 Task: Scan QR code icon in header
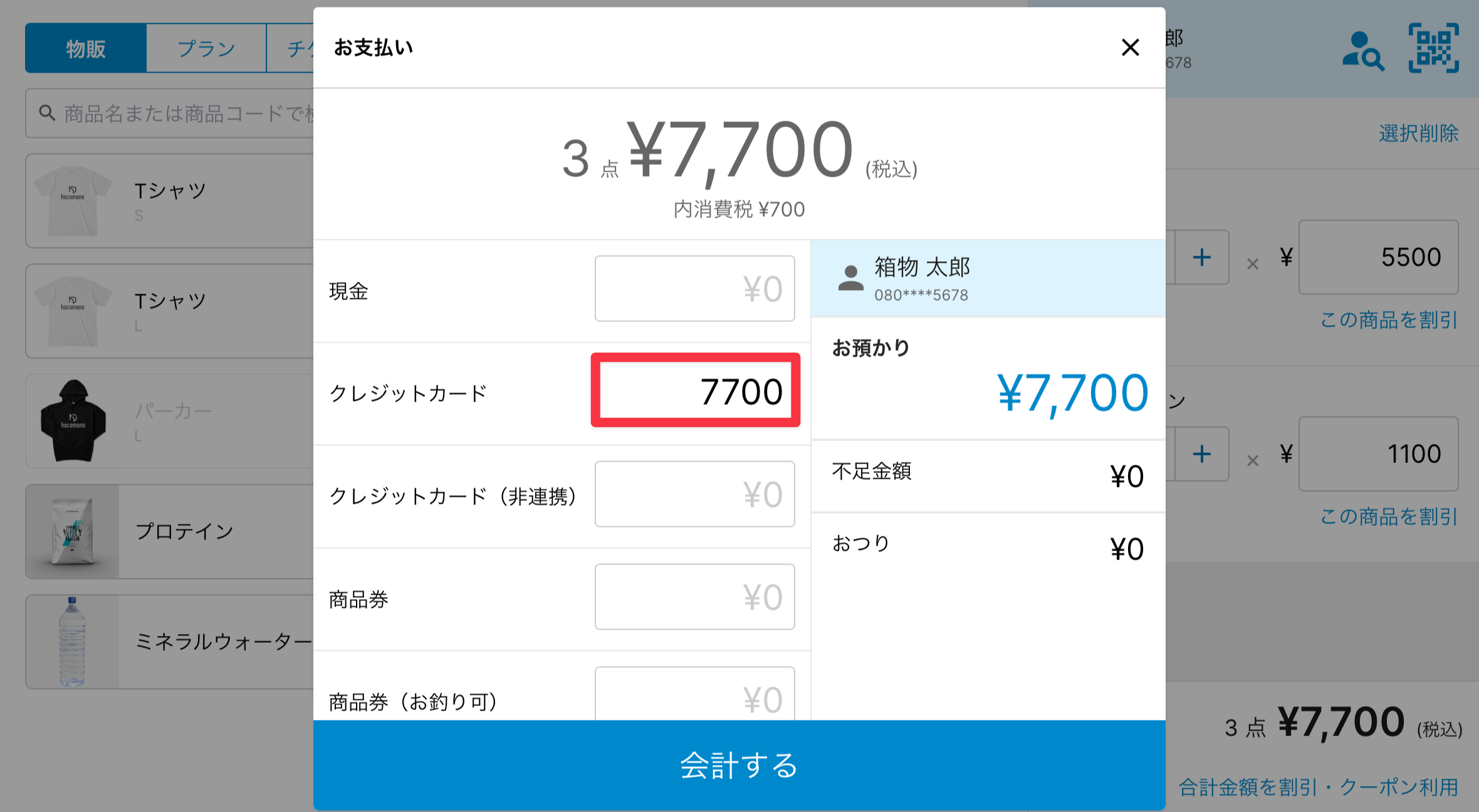tap(1434, 48)
